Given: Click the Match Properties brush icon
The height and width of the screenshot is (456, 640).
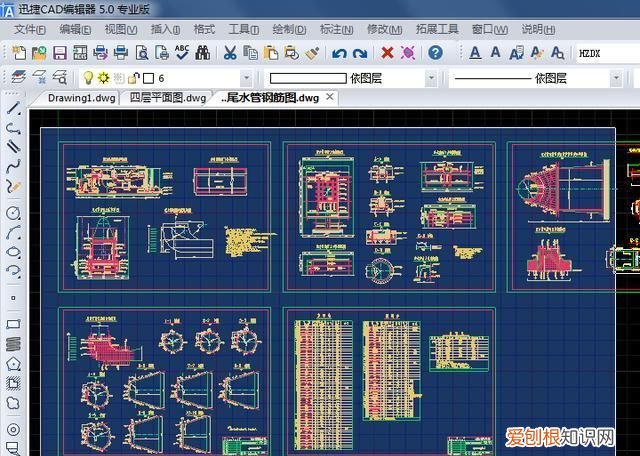Looking at the screenshot, I should (x=312, y=53).
